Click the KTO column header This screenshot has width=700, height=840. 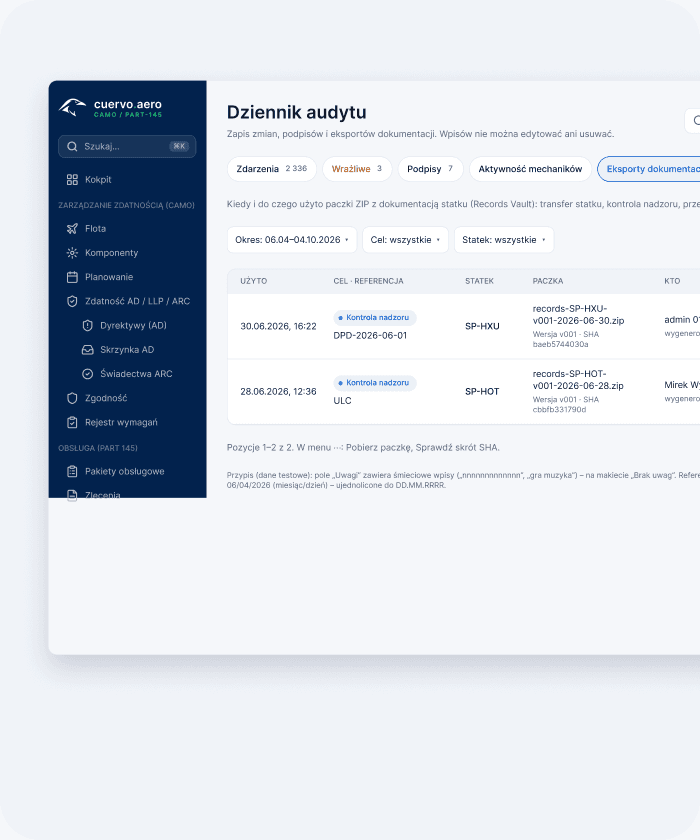coord(672,281)
